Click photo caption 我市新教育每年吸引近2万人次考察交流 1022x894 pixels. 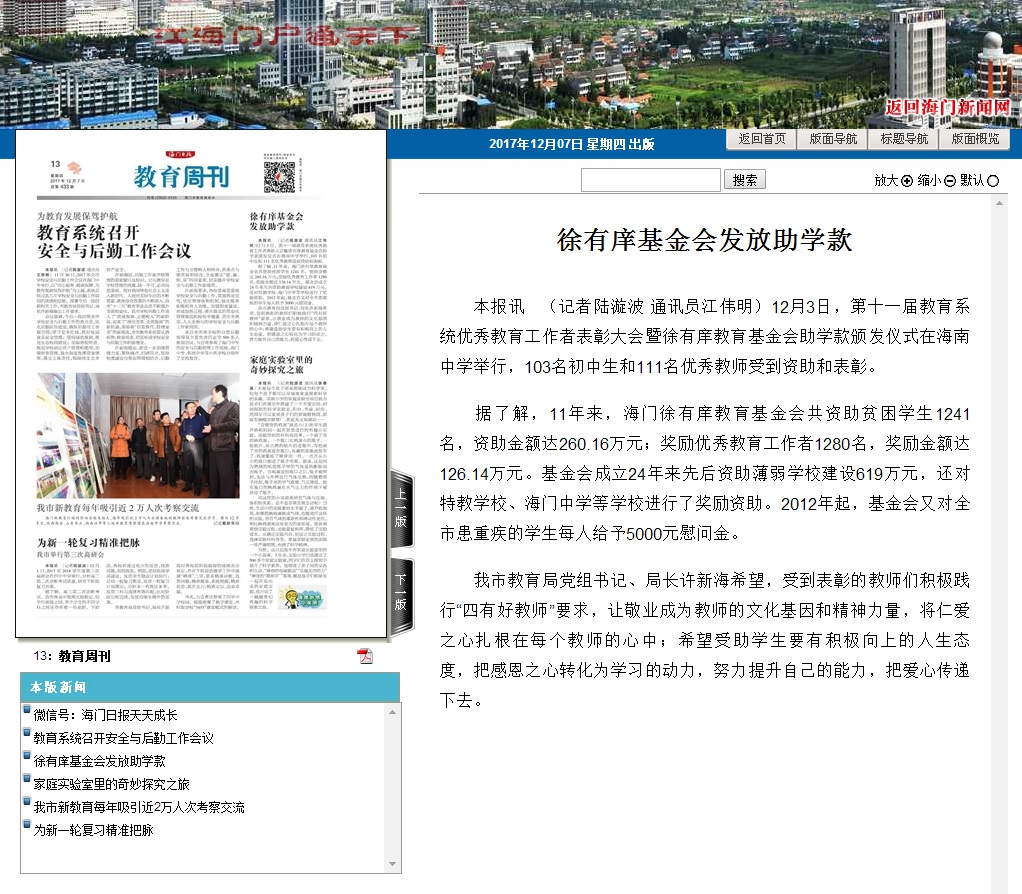click(x=118, y=508)
